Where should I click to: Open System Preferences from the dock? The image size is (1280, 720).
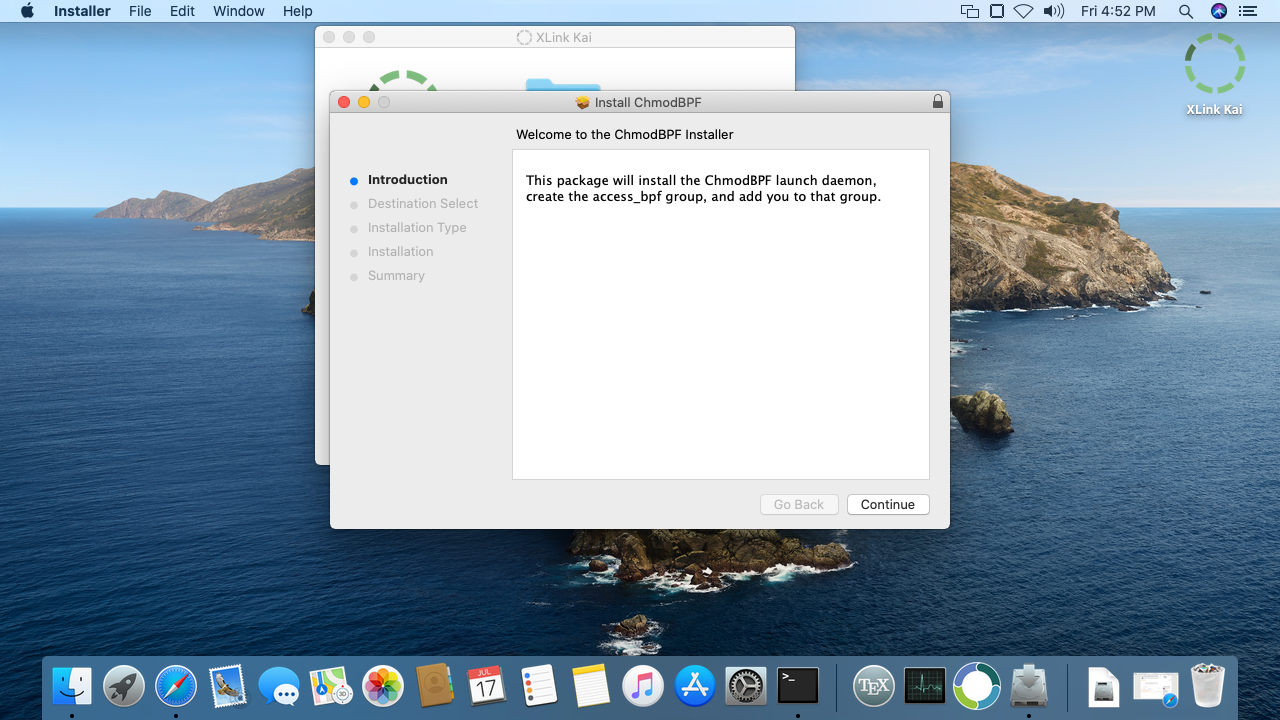click(x=745, y=686)
